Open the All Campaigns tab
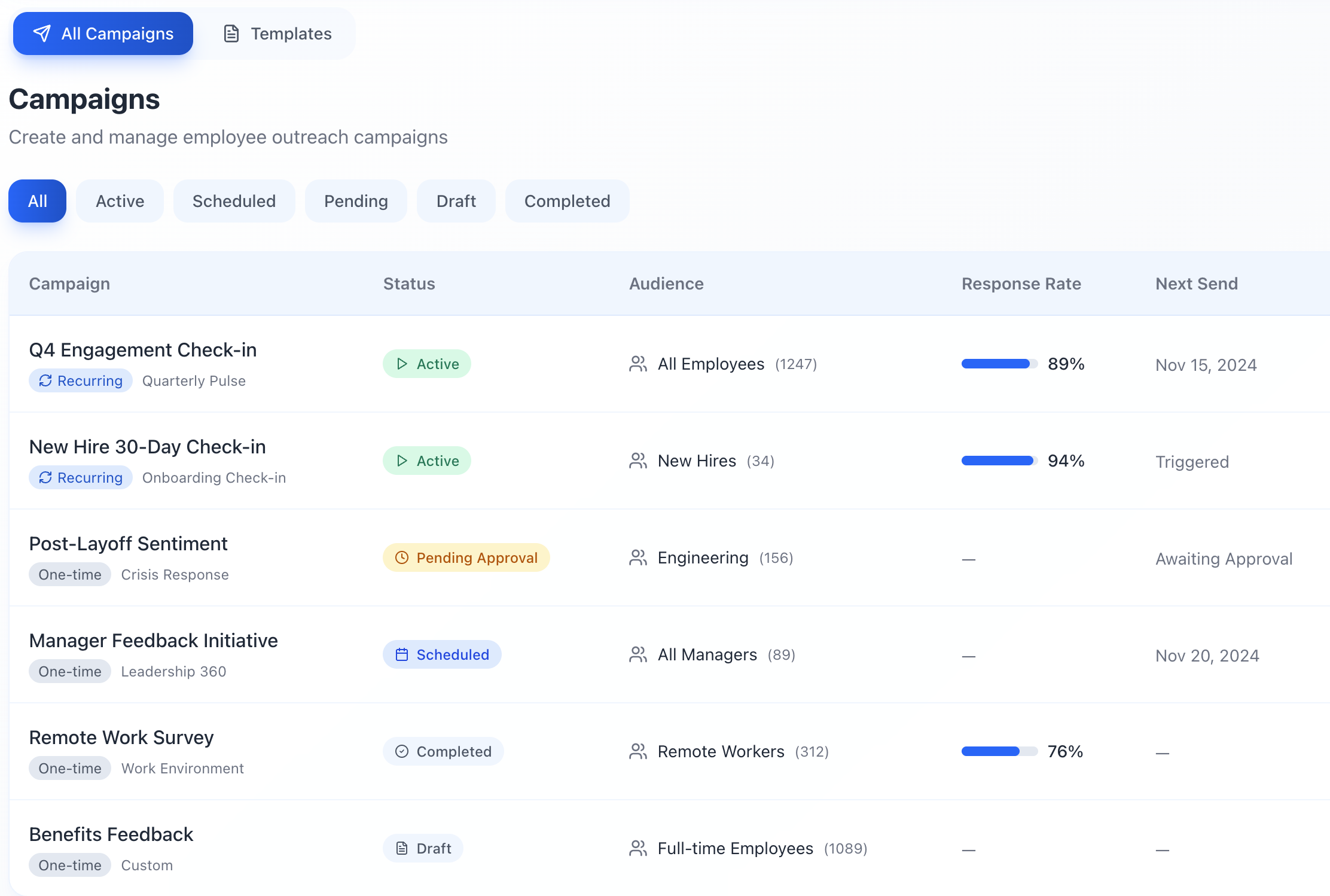This screenshot has width=1330, height=896. pos(103,33)
